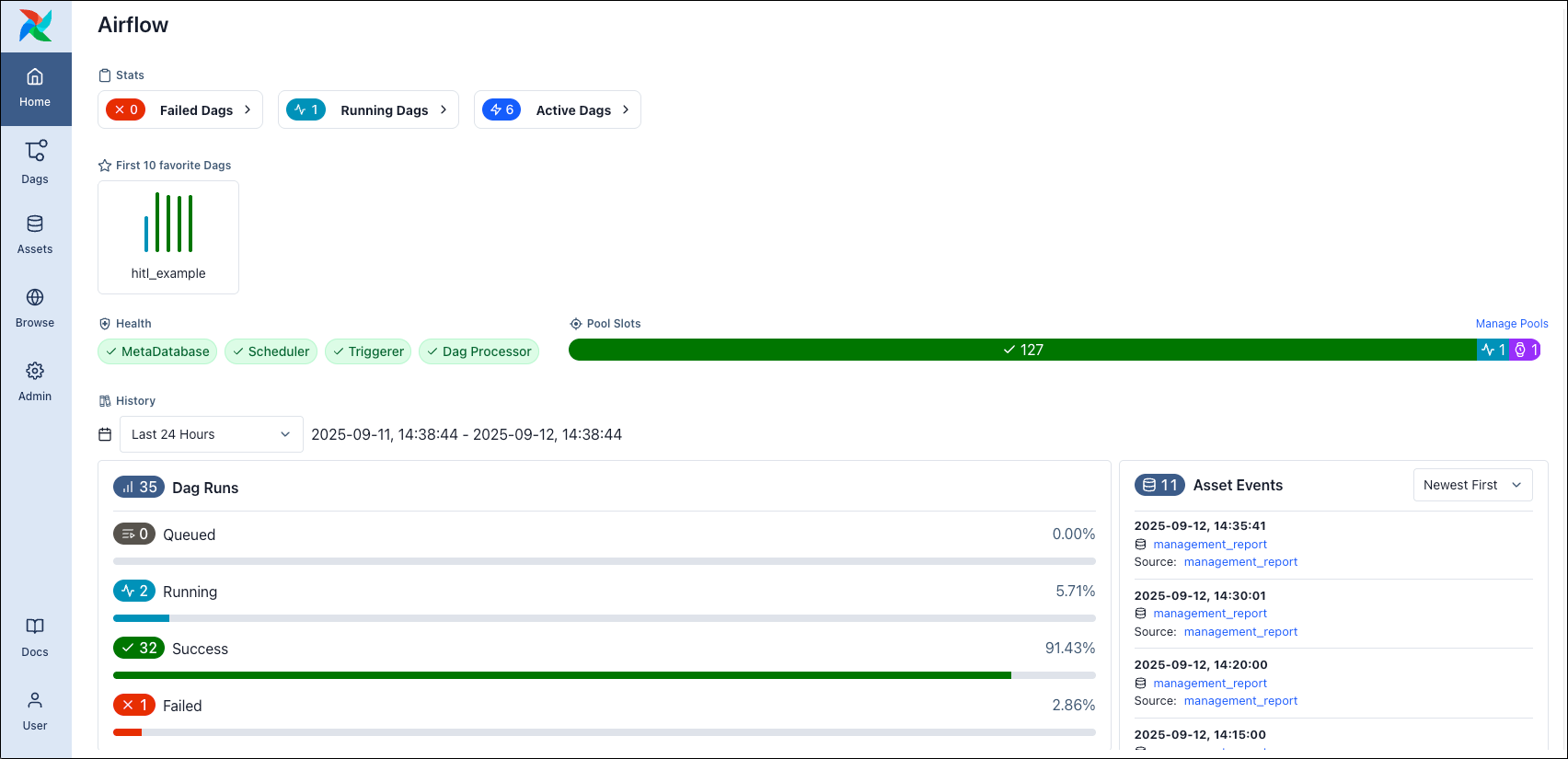Open the Browse globe menu
Screen dimensions: 1568x759
click(x=35, y=308)
